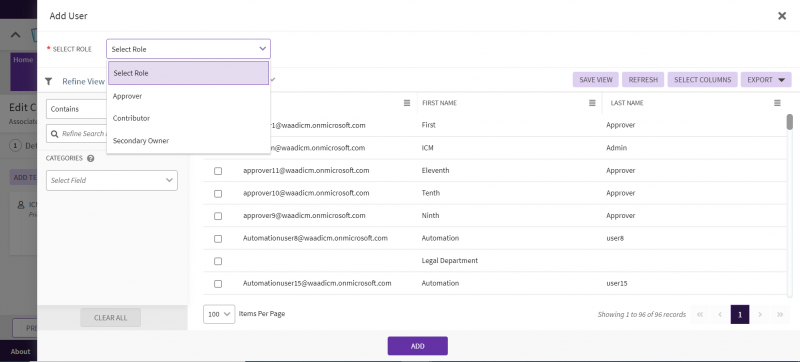
Task: Click the Ninth first name cell
Action: [x=430, y=216]
